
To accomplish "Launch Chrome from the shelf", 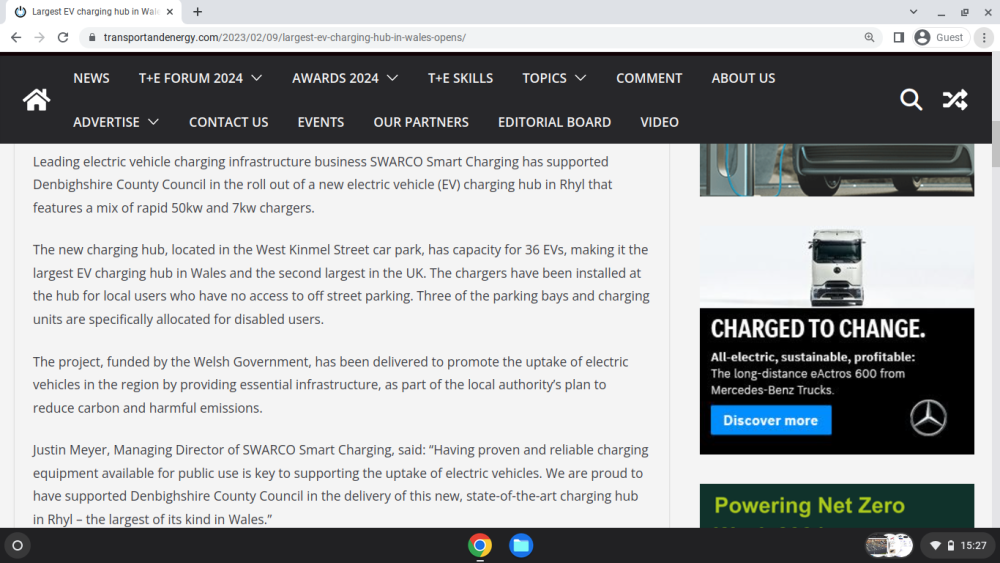I will coord(480,545).
